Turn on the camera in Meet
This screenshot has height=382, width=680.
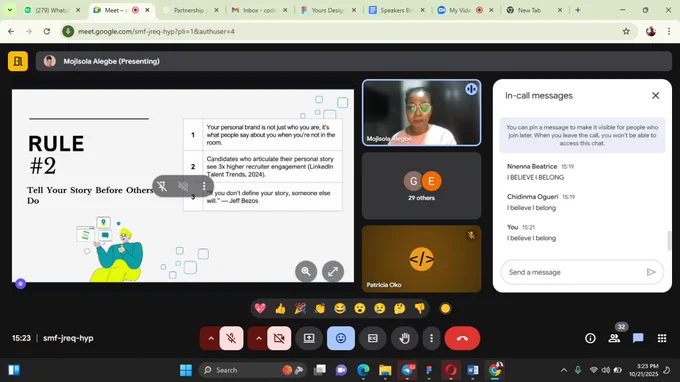279,338
